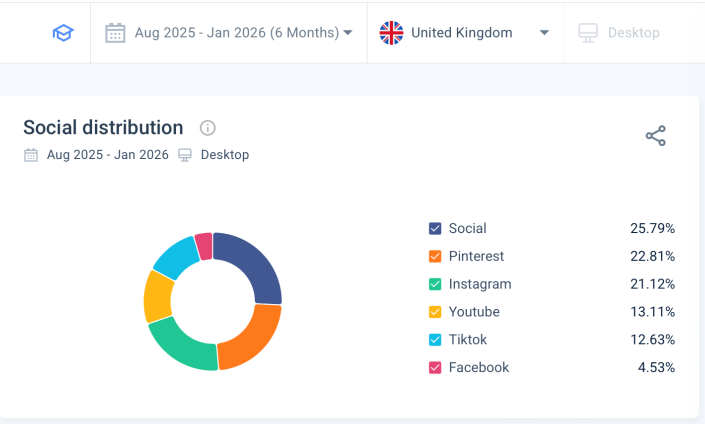Click the Social distribution heading
This screenshot has height=424, width=705.
[103, 128]
